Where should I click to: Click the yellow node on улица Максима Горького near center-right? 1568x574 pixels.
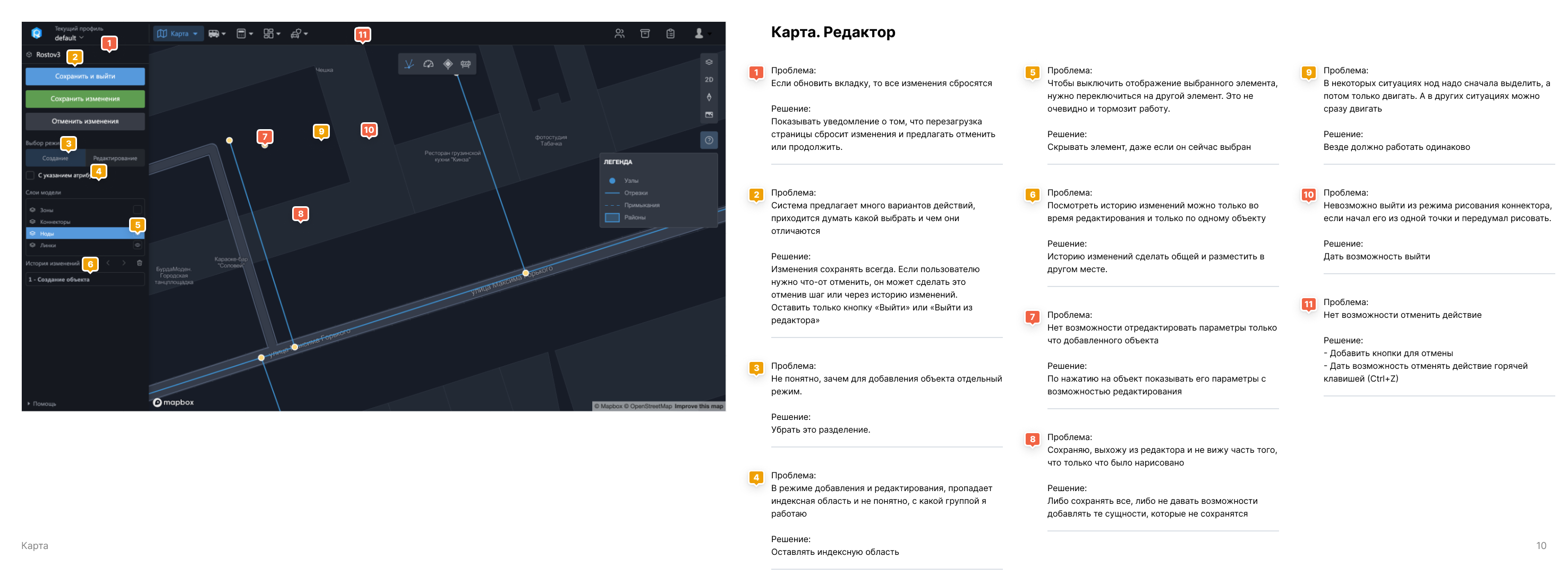click(526, 273)
